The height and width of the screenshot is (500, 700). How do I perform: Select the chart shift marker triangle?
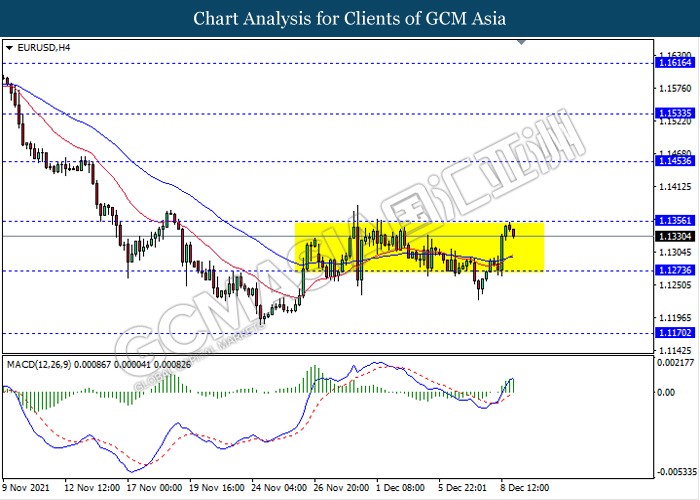click(521, 42)
